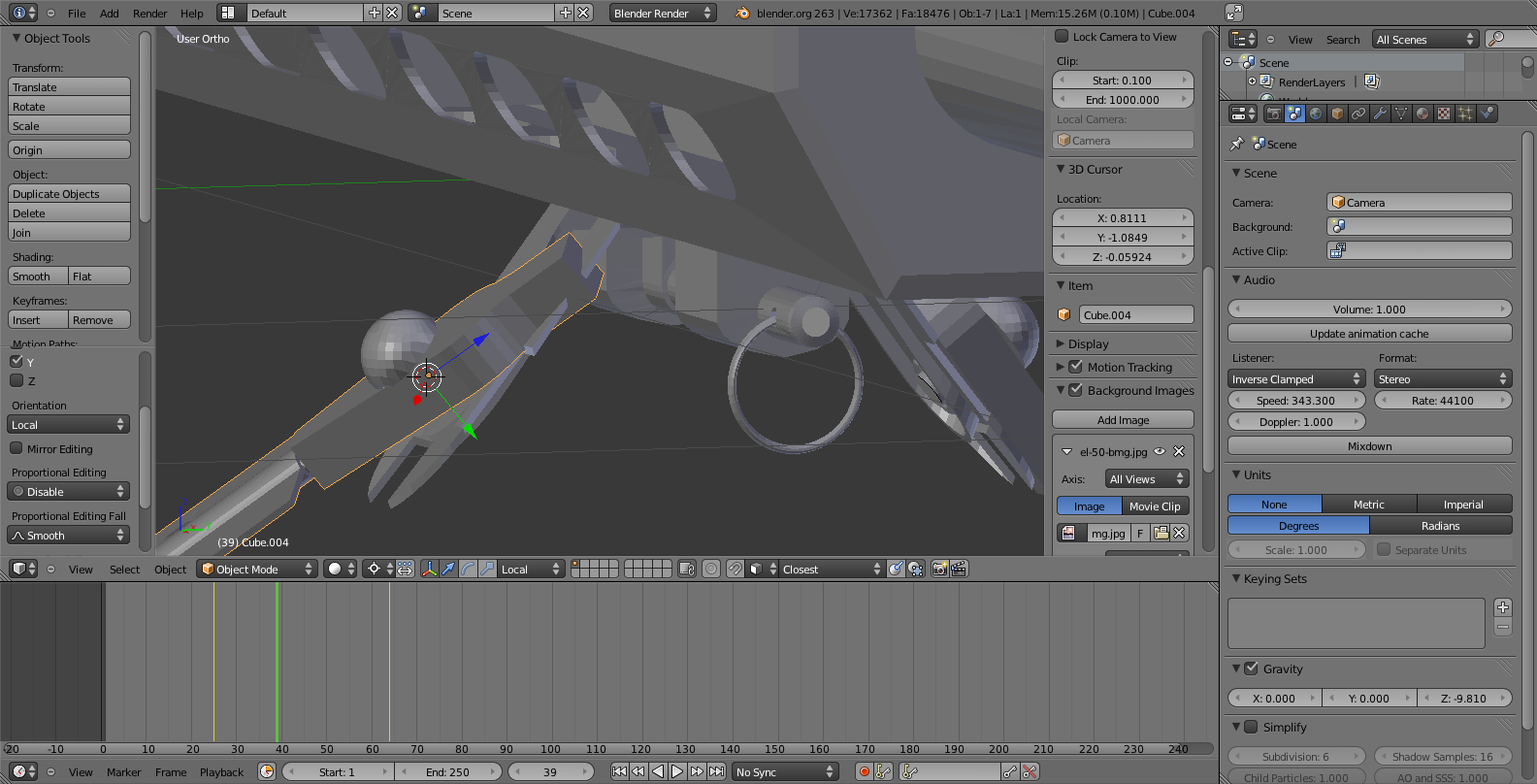Click the rotate manipulator arc icon
The width and height of the screenshot is (1537, 784).
pyautogui.click(x=468, y=569)
